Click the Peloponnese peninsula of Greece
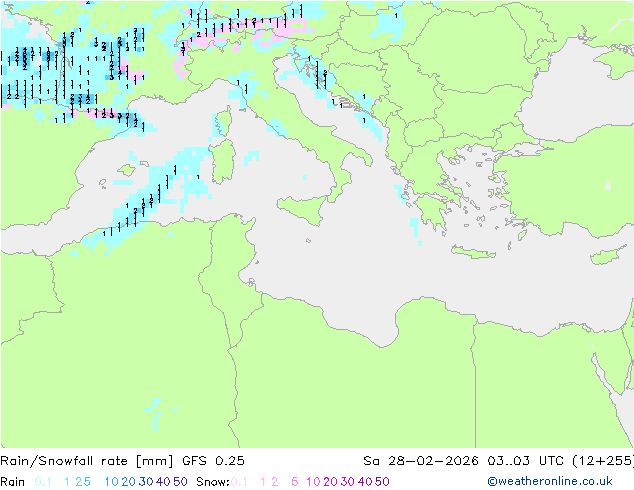The image size is (634, 490). click(x=431, y=213)
